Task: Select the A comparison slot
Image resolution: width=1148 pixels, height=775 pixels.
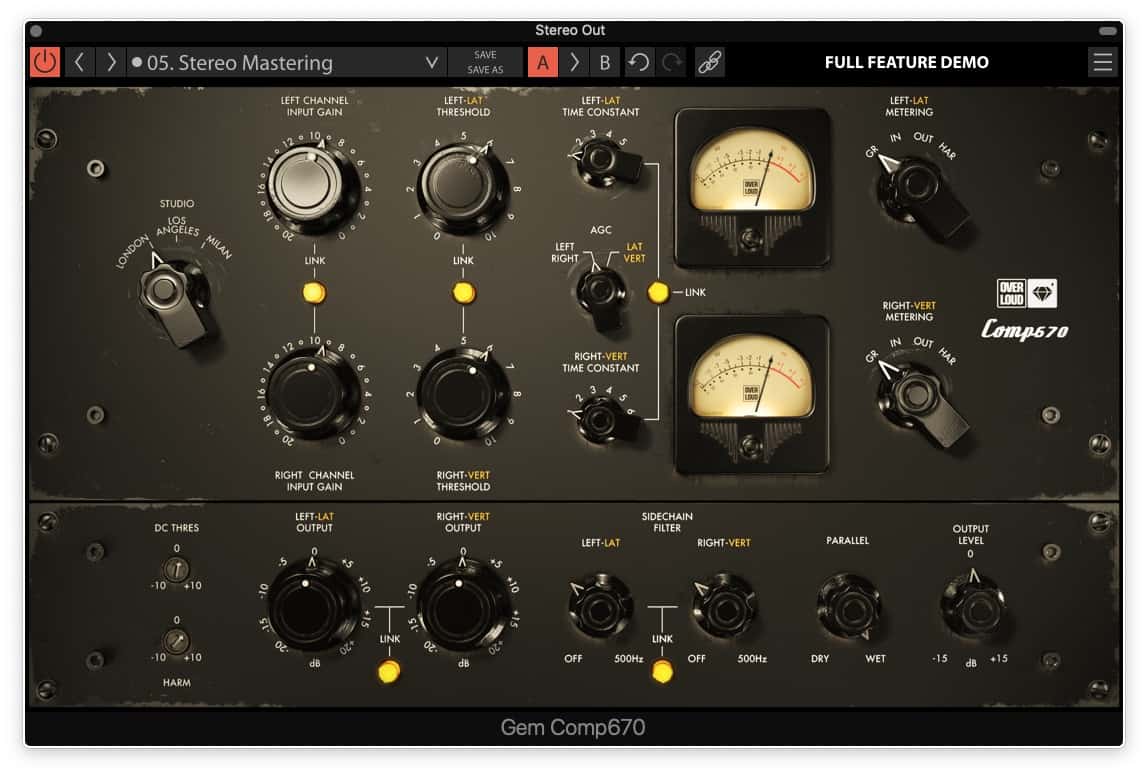Action: click(x=543, y=62)
